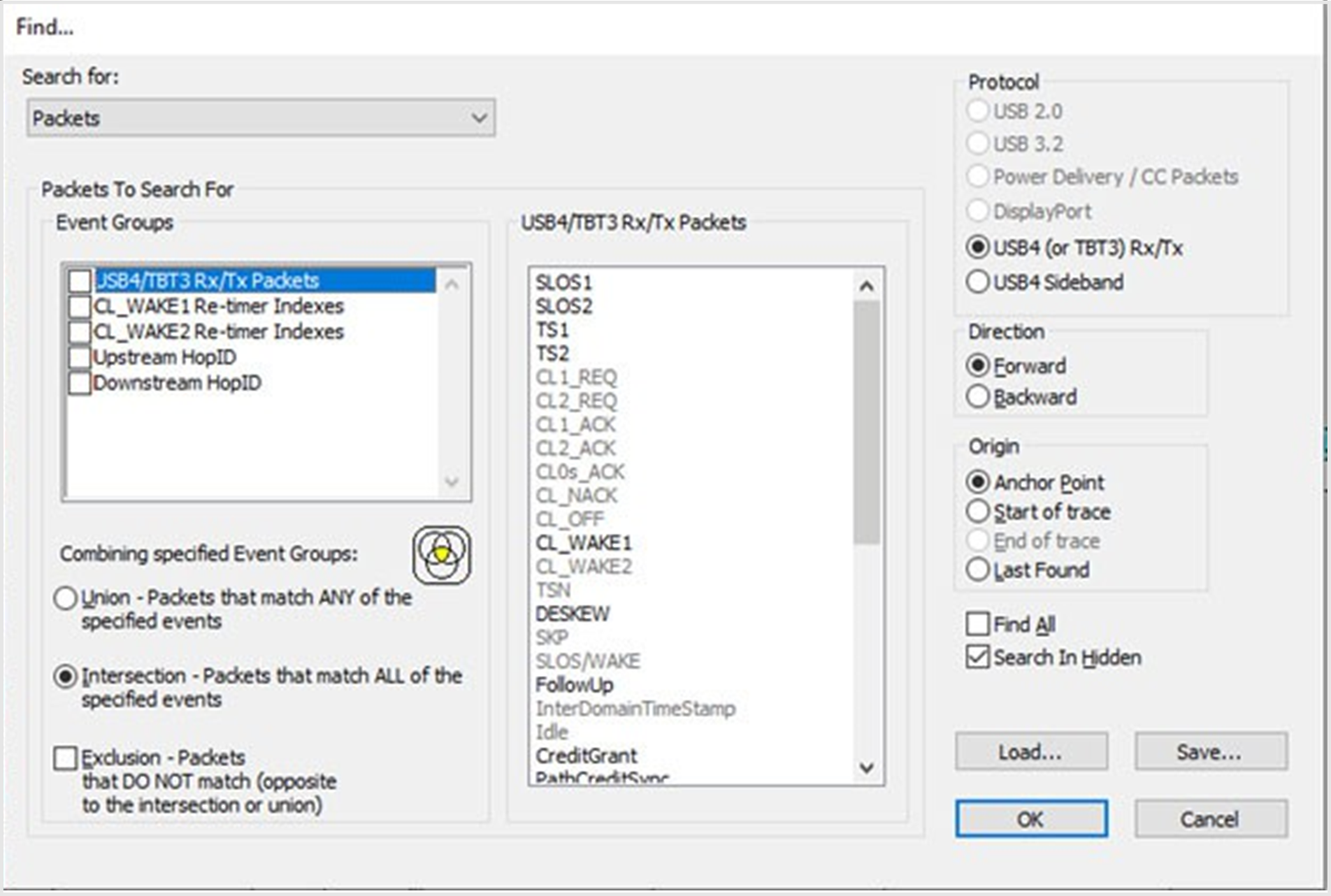Enable the Find All checkbox
The image size is (1331, 896).
coord(977,623)
